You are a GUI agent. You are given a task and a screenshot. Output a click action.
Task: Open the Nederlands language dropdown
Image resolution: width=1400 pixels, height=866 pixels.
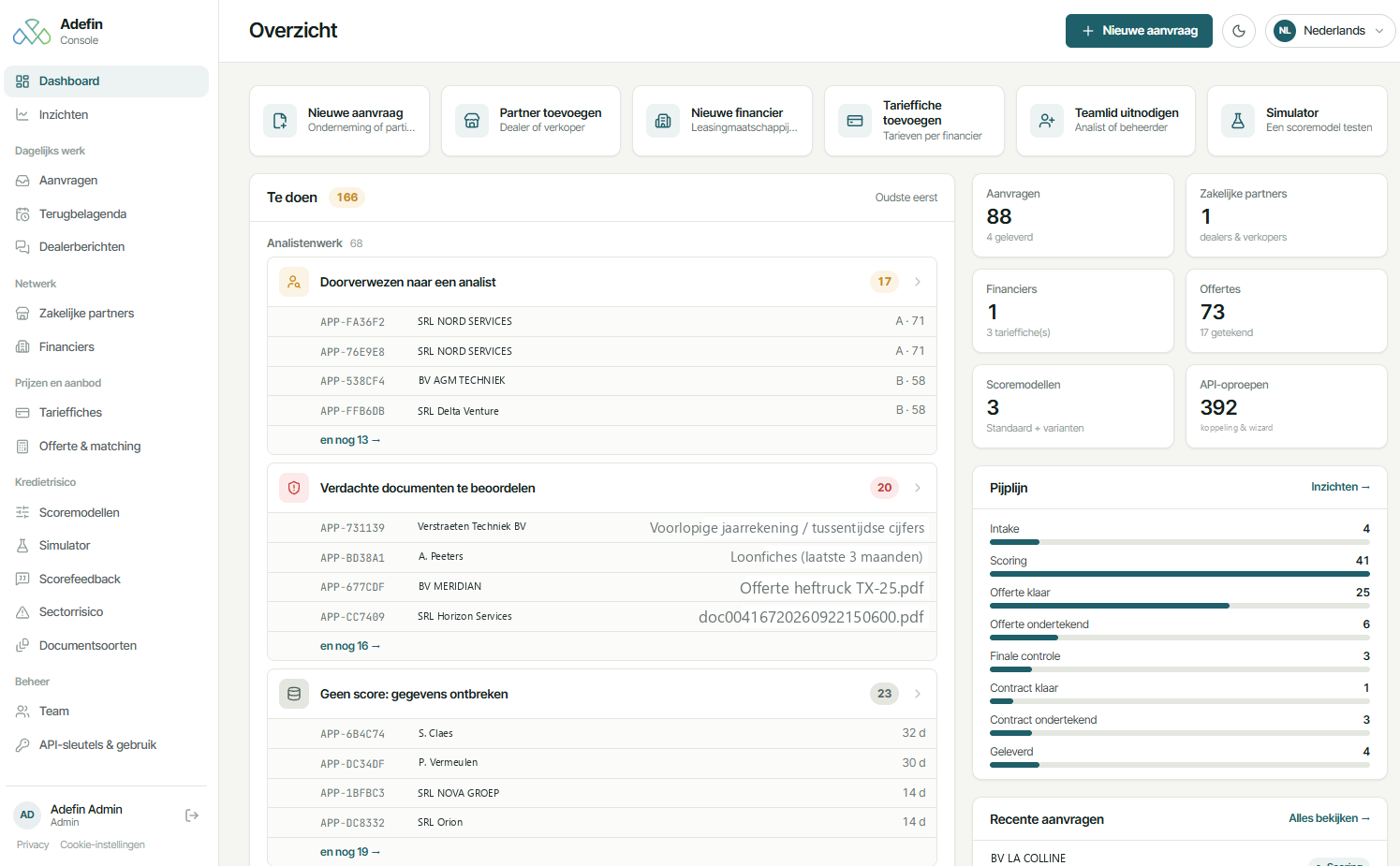tap(1330, 31)
